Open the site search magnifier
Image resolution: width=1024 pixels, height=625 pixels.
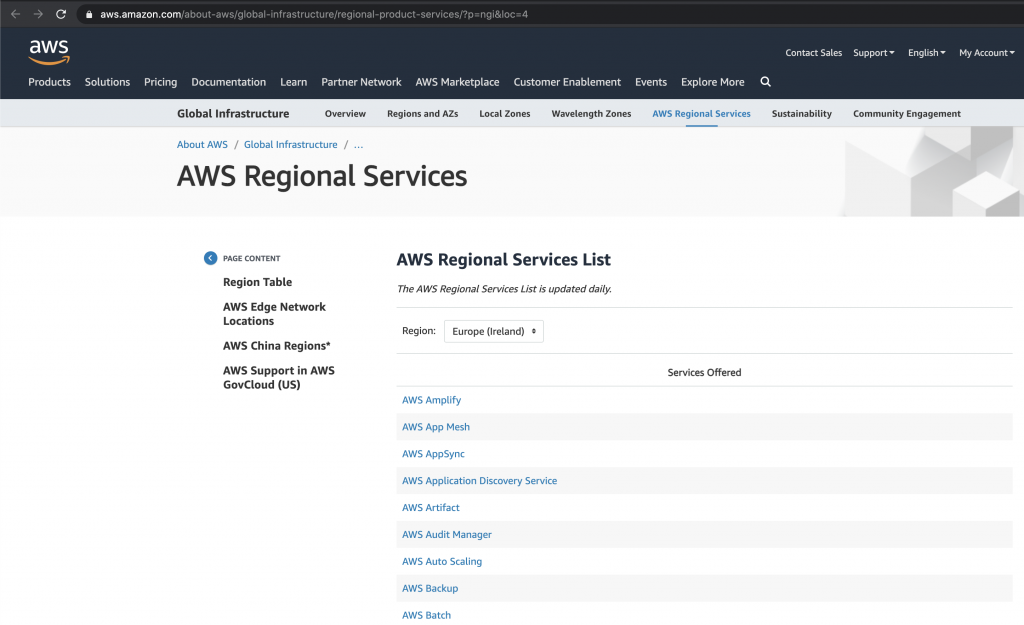765,82
